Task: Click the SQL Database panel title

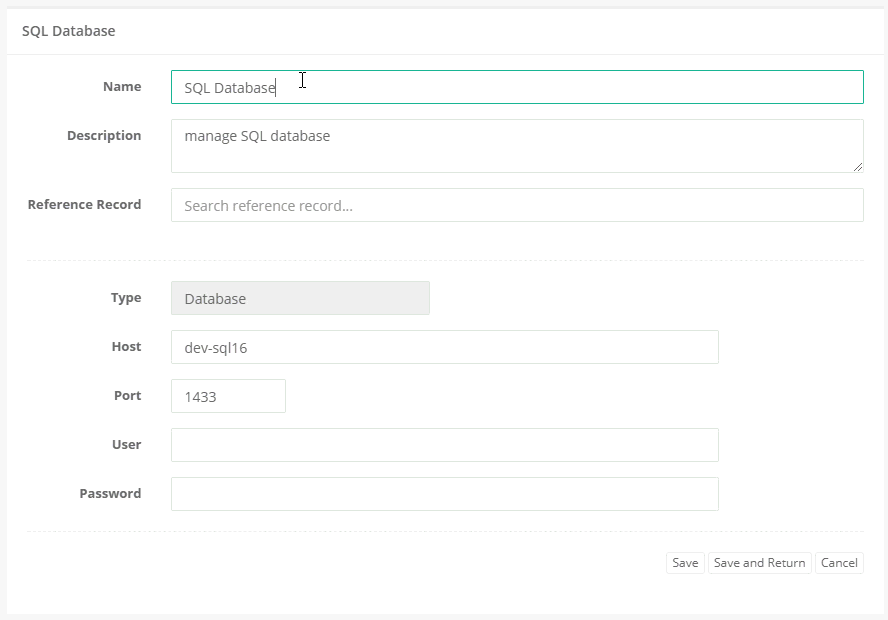Action: tap(69, 31)
